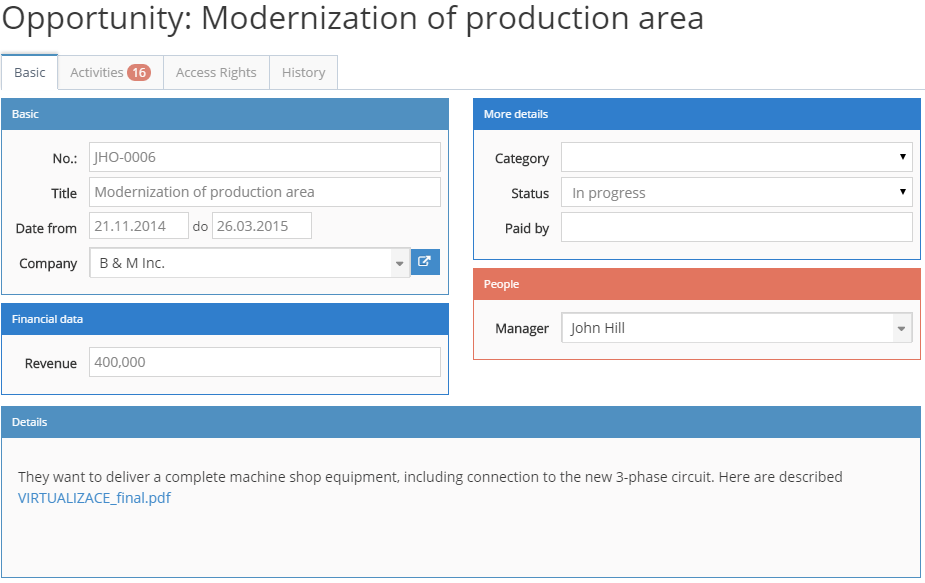
Task: Open the Category dropdown
Action: 737,157
